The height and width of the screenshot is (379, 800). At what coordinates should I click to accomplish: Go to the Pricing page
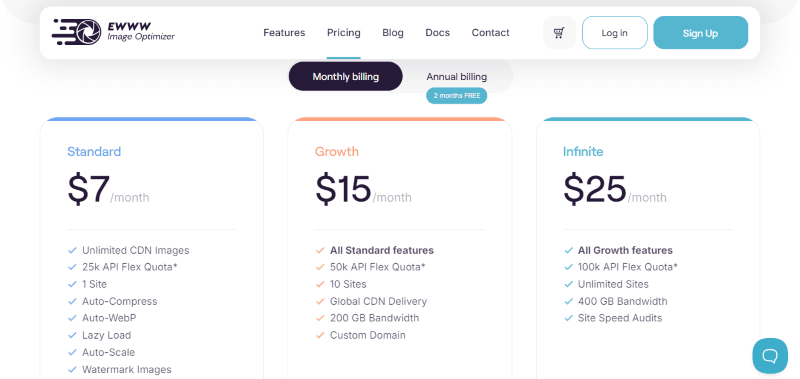click(343, 33)
